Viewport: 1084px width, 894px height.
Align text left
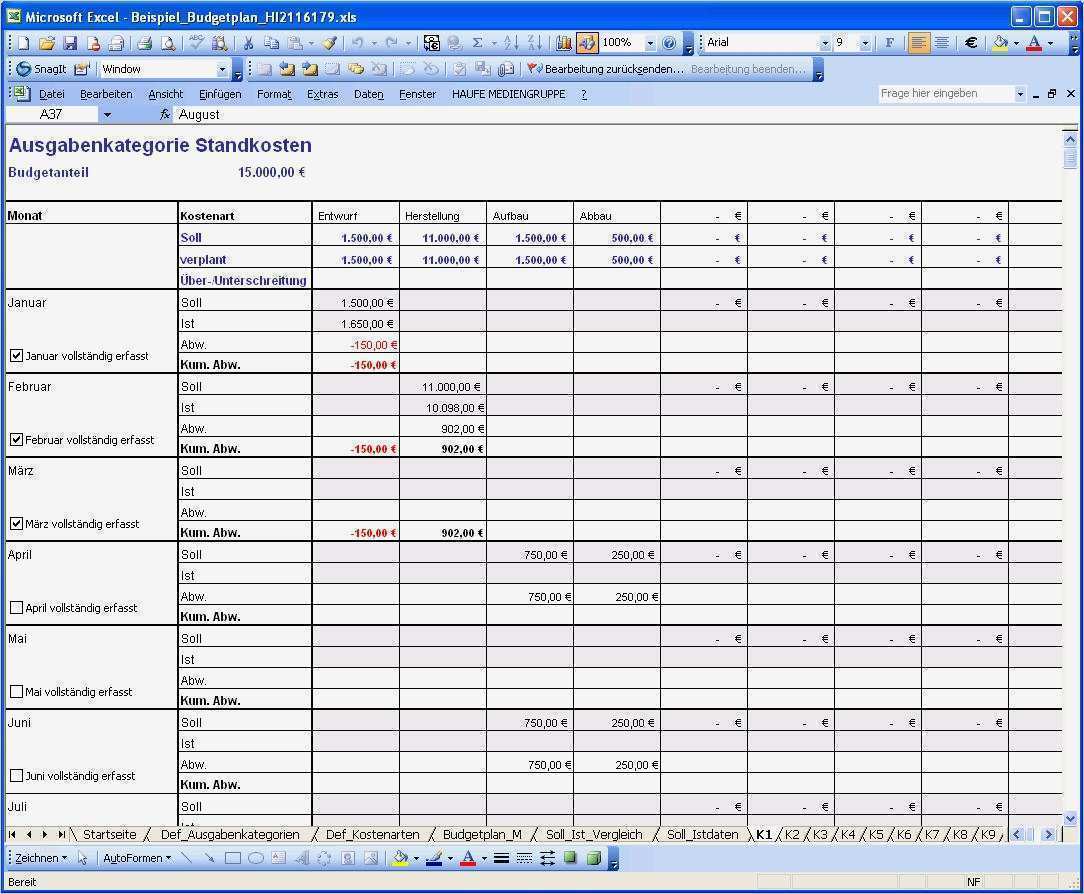coord(918,43)
